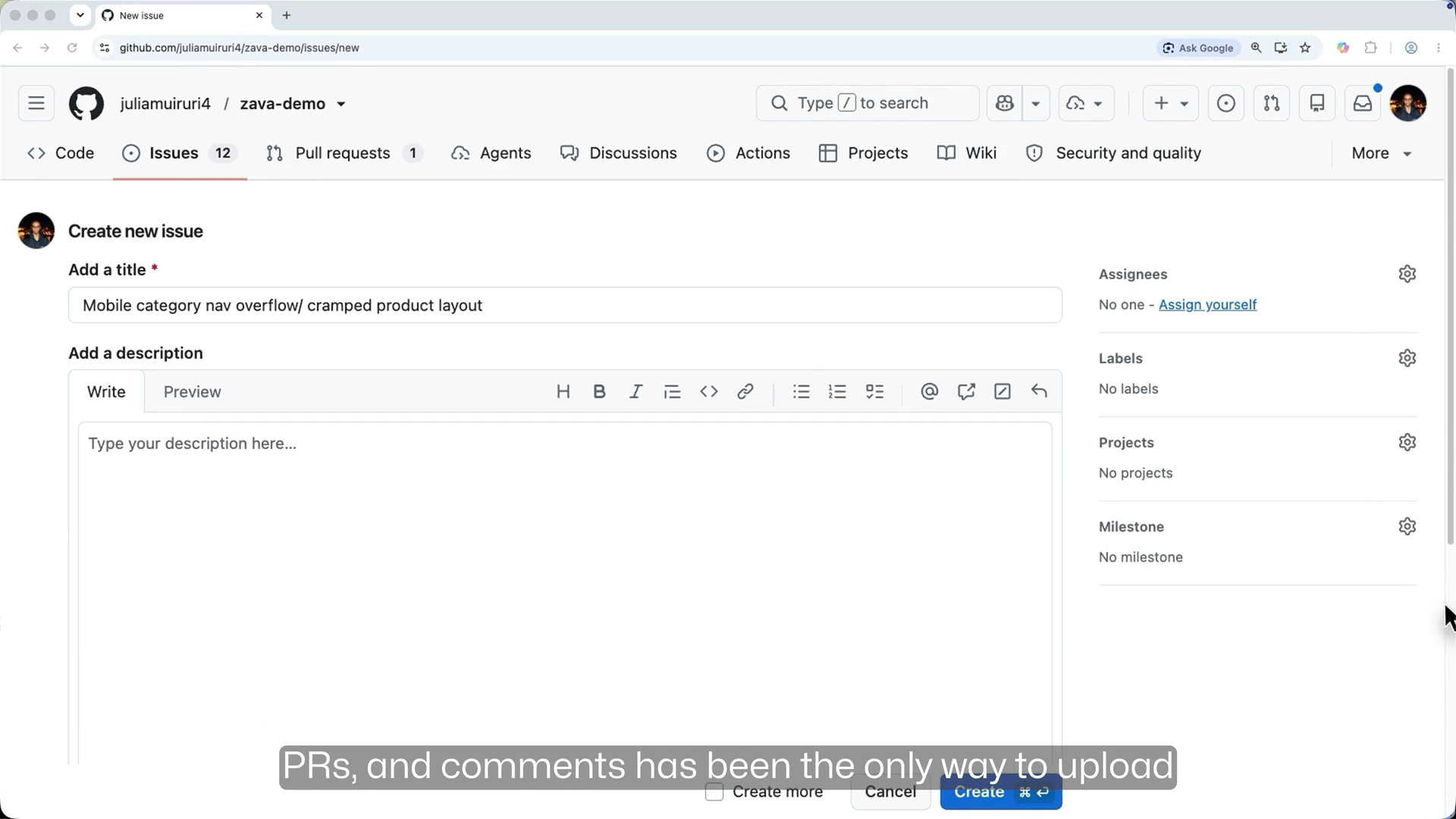Open juliamuiruri4 owner link
Image resolution: width=1456 pixels, height=819 pixels.
point(165,104)
